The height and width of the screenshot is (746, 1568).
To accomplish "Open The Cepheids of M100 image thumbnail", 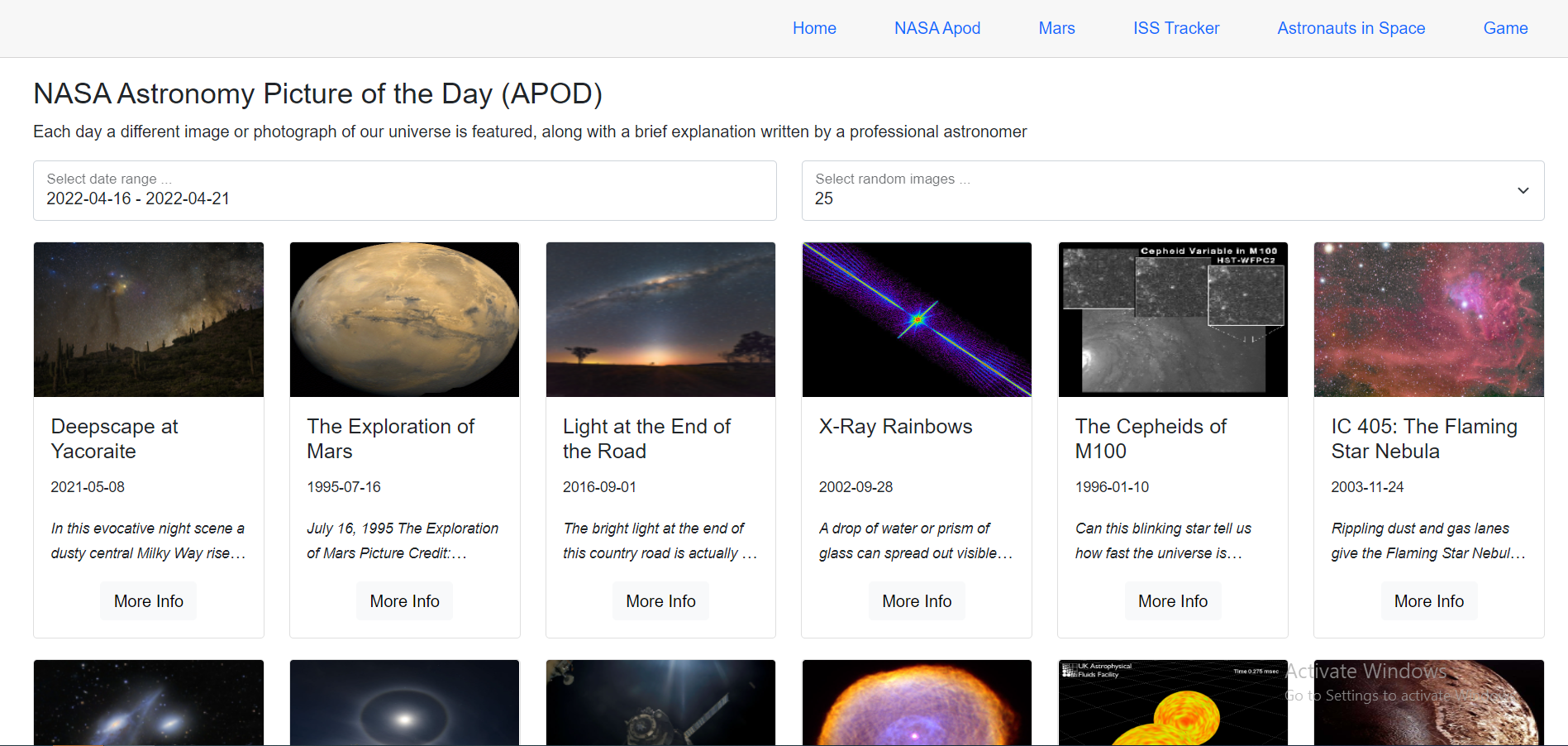I will [x=1173, y=319].
